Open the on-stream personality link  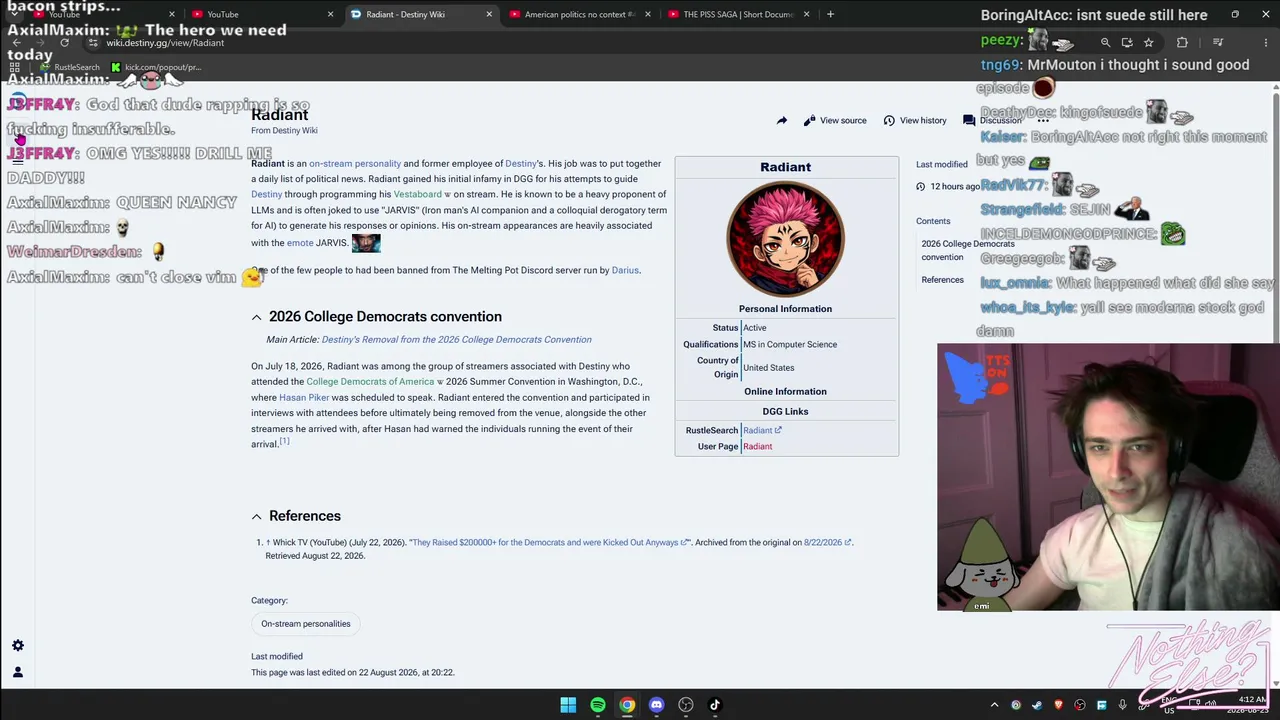coord(355,164)
